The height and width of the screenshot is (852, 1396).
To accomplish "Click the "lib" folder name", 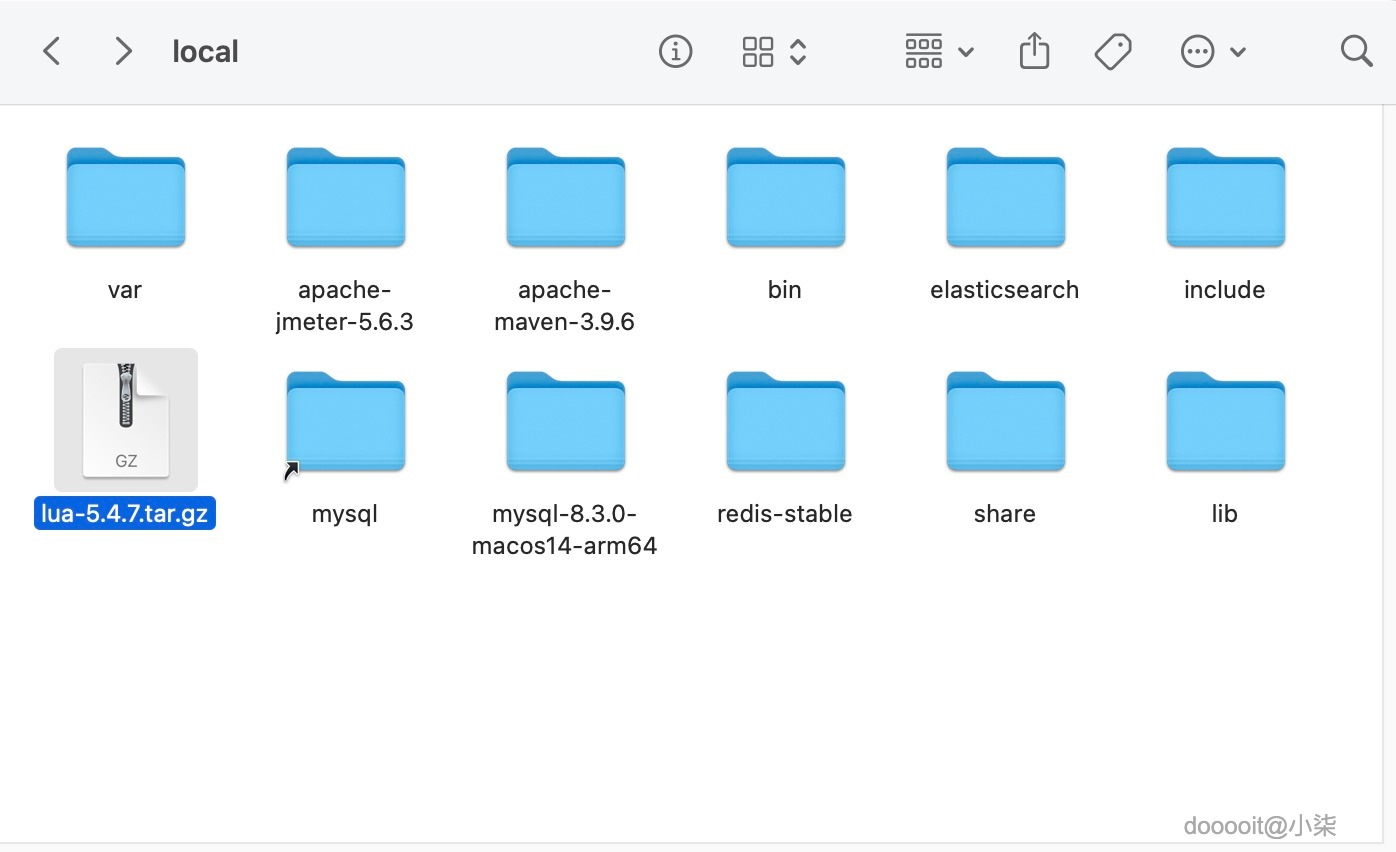I will point(1225,514).
